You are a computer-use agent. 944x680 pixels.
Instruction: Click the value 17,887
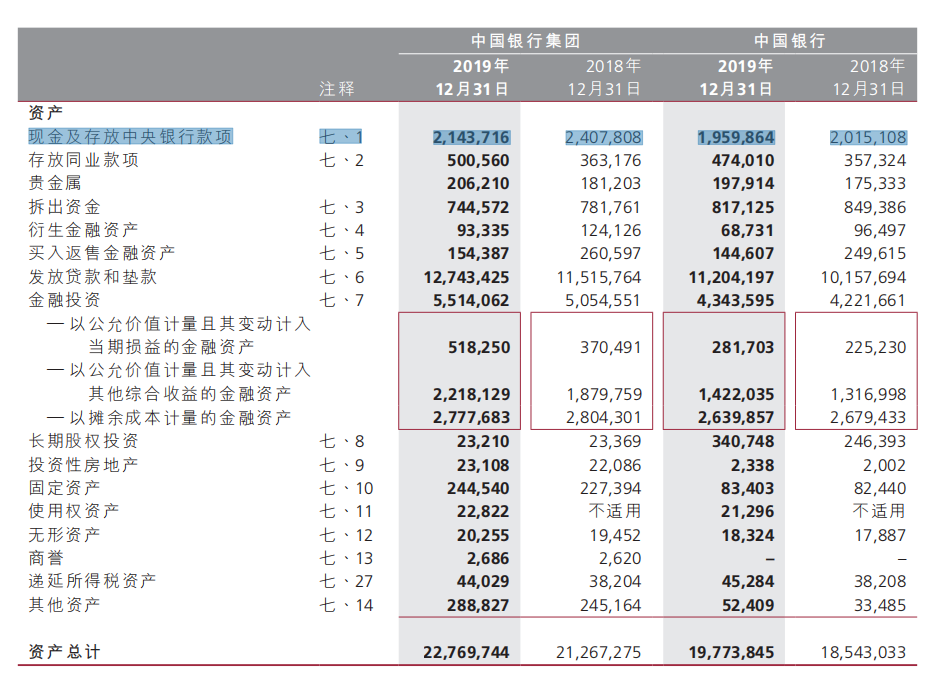click(880, 535)
